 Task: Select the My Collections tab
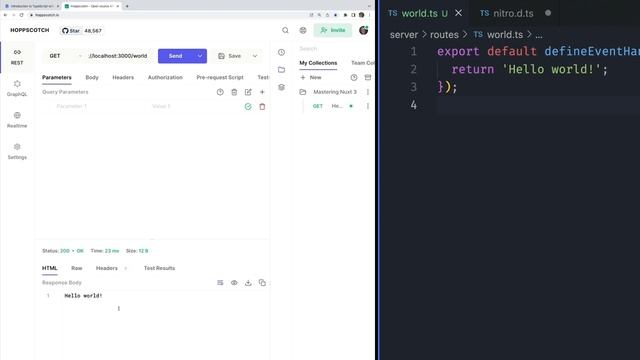318,63
